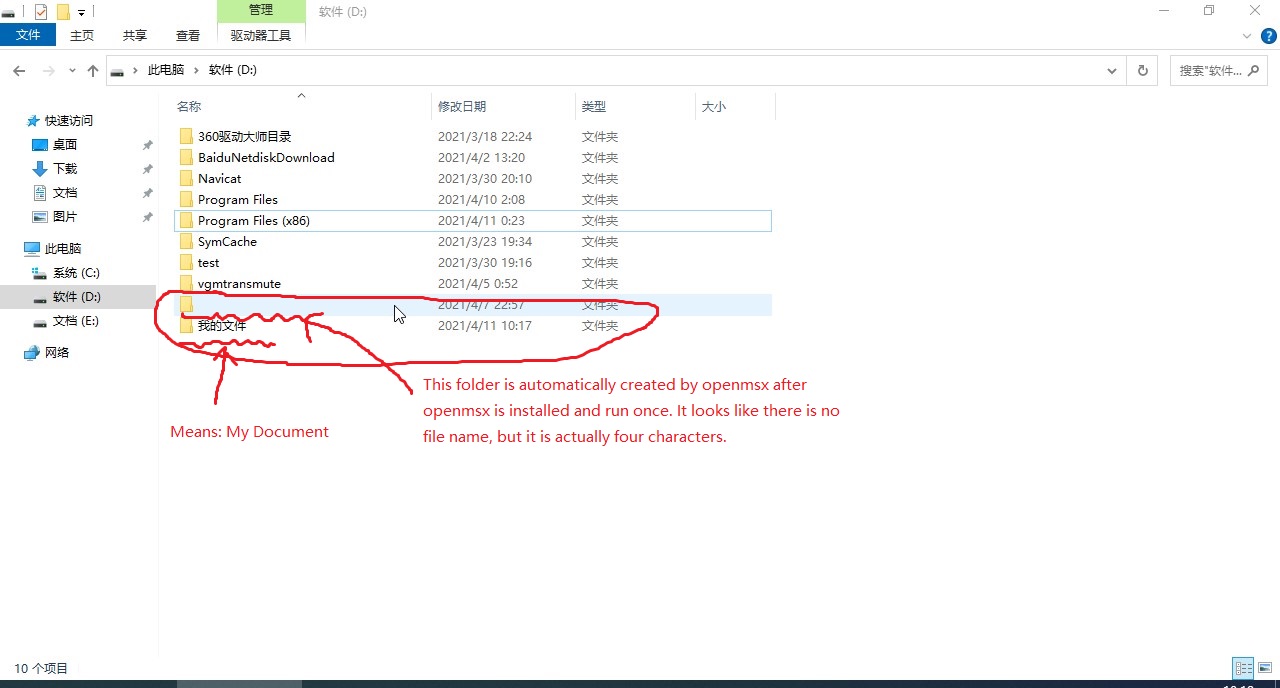
Task: Select 网络 in the navigation pane
Action: (57, 352)
